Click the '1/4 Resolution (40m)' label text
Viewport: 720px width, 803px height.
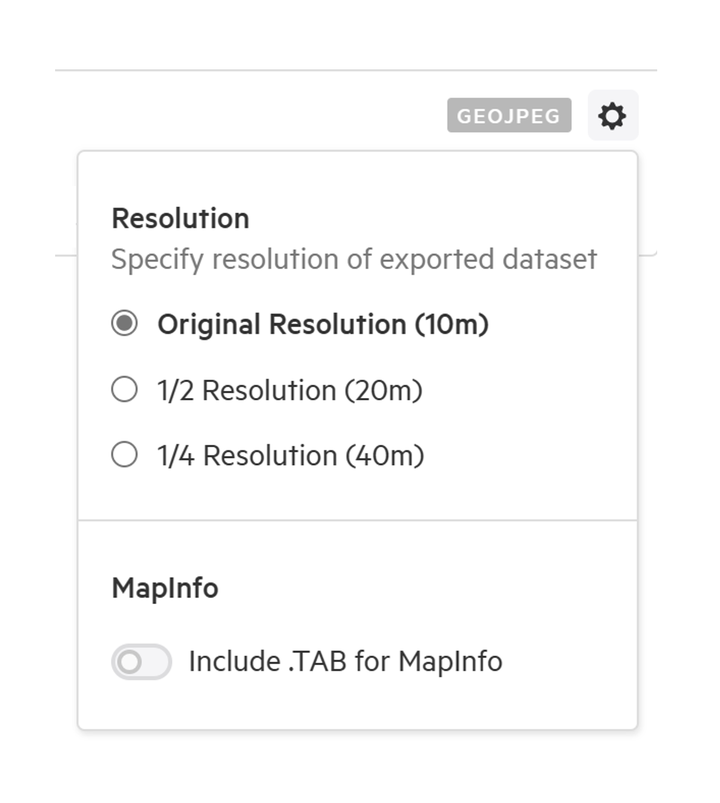[290, 456]
